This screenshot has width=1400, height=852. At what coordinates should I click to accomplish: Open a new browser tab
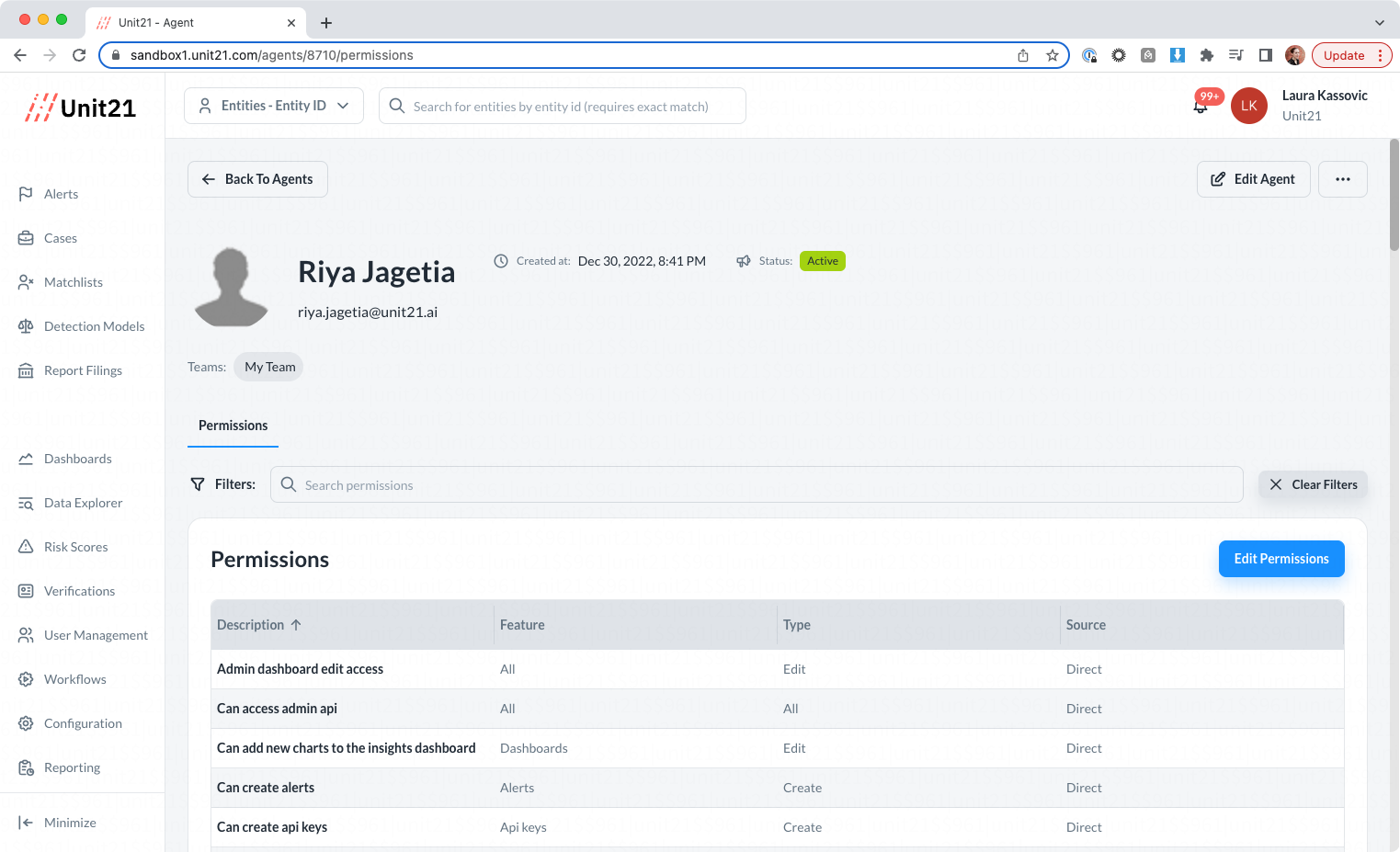click(x=326, y=23)
